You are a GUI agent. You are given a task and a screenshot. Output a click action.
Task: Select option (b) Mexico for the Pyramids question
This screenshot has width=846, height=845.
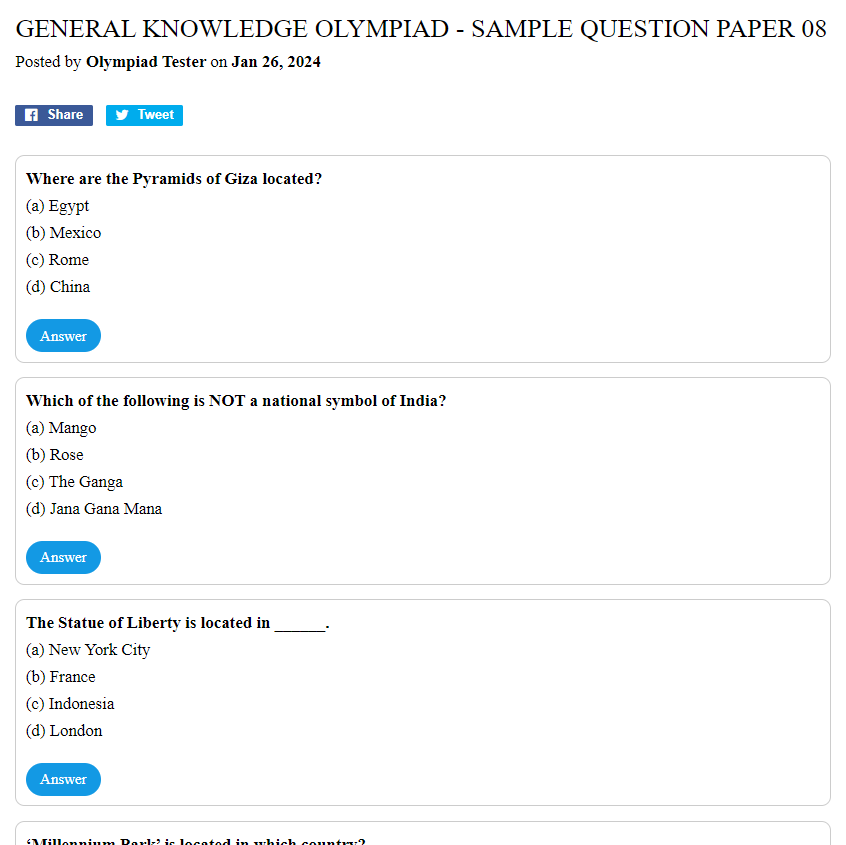pyautogui.click(x=63, y=233)
